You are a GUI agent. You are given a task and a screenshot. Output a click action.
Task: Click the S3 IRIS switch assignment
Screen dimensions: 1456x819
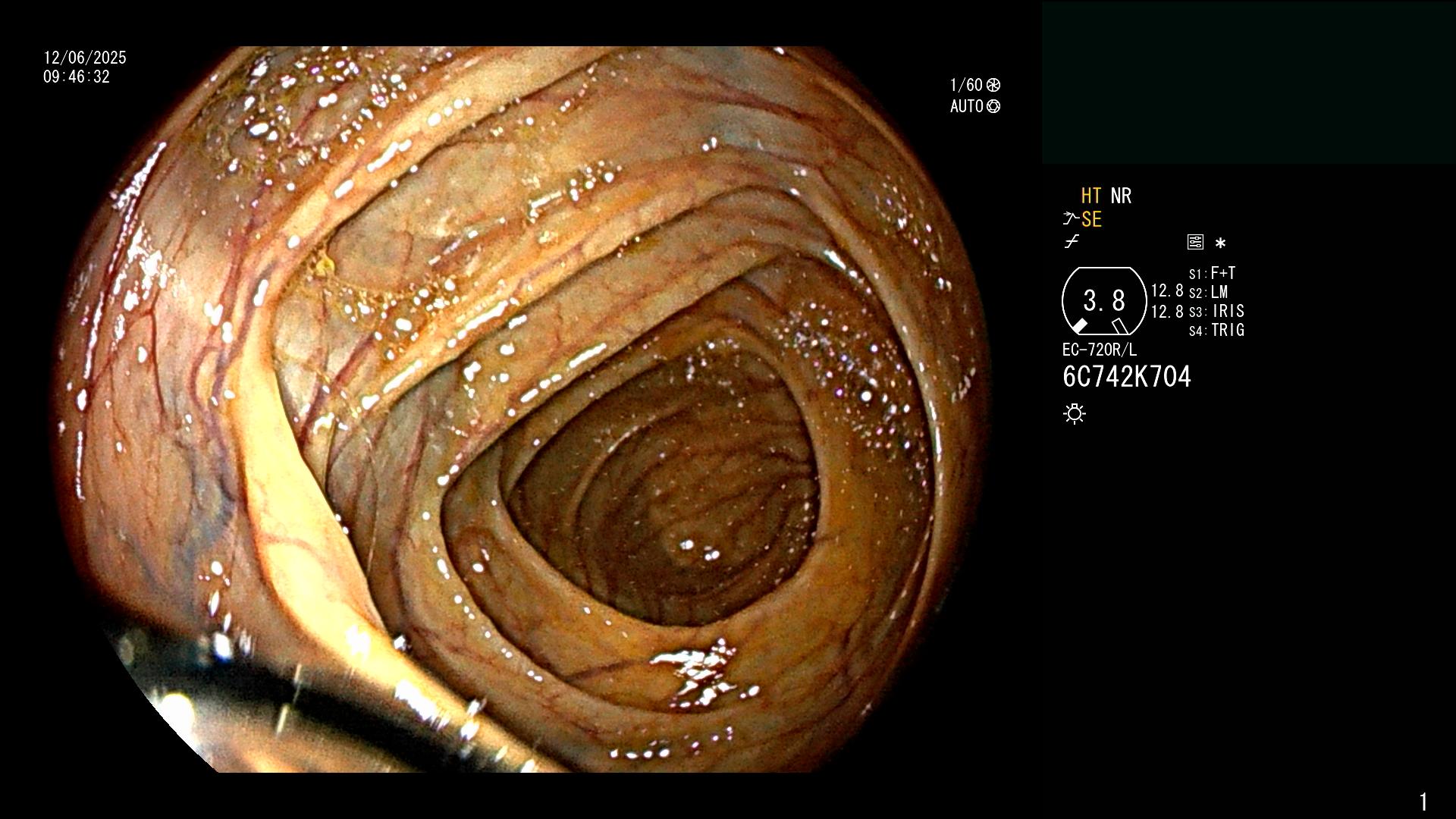click(x=1216, y=312)
